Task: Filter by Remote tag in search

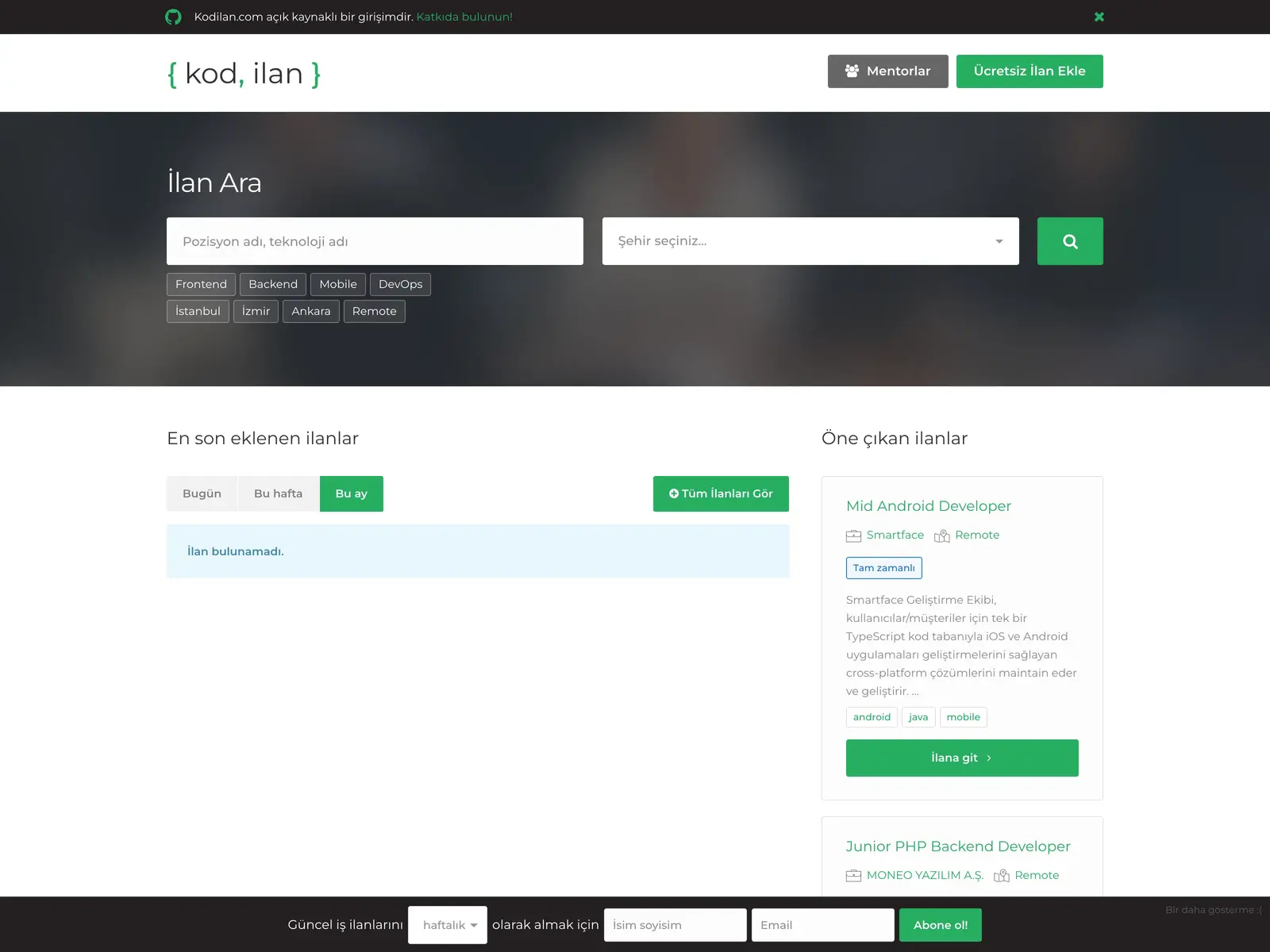Action: pyautogui.click(x=375, y=311)
